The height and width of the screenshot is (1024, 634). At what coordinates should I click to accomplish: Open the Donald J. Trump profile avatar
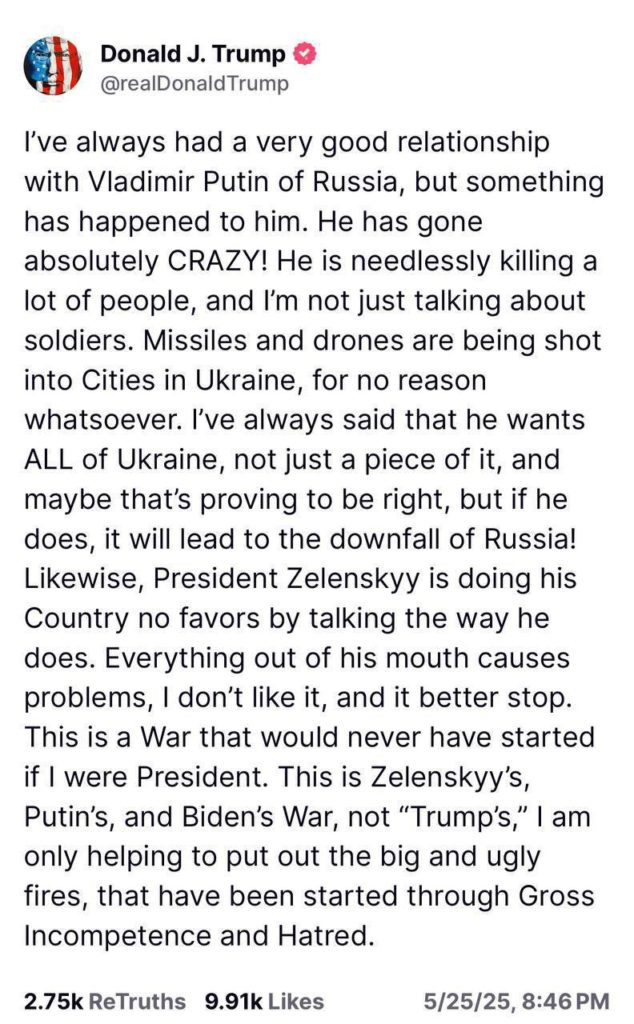[x=51, y=66]
